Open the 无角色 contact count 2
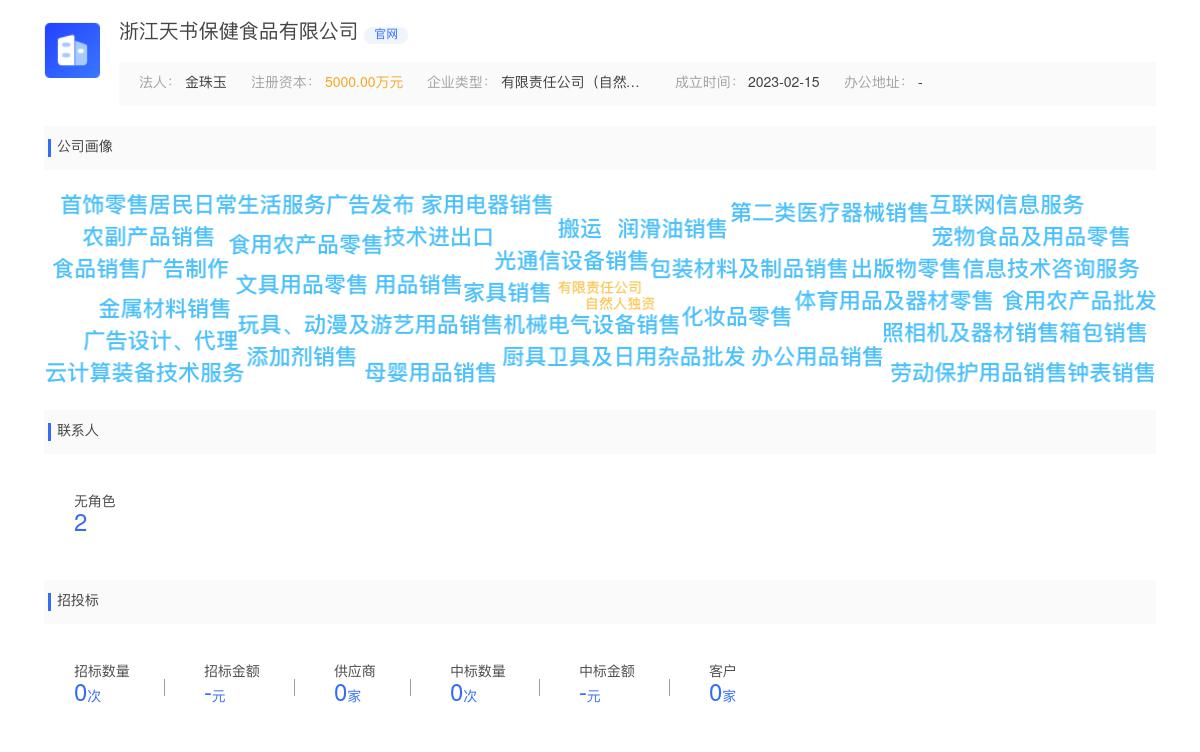This screenshot has width=1200, height=752. pyautogui.click(x=81, y=523)
